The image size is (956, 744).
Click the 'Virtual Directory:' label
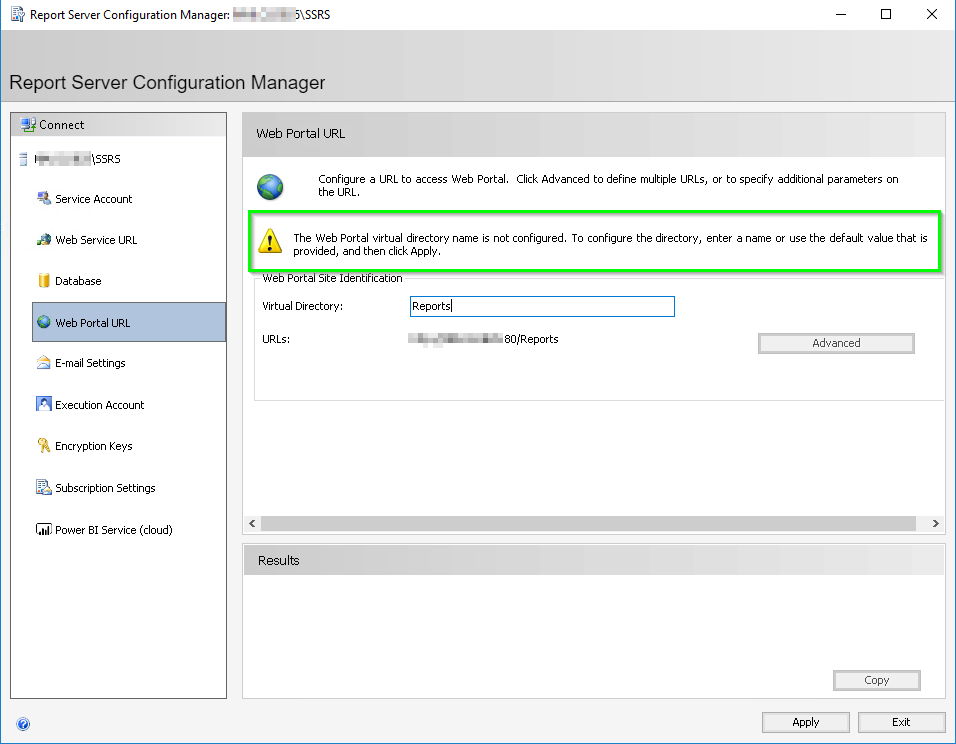point(302,306)
